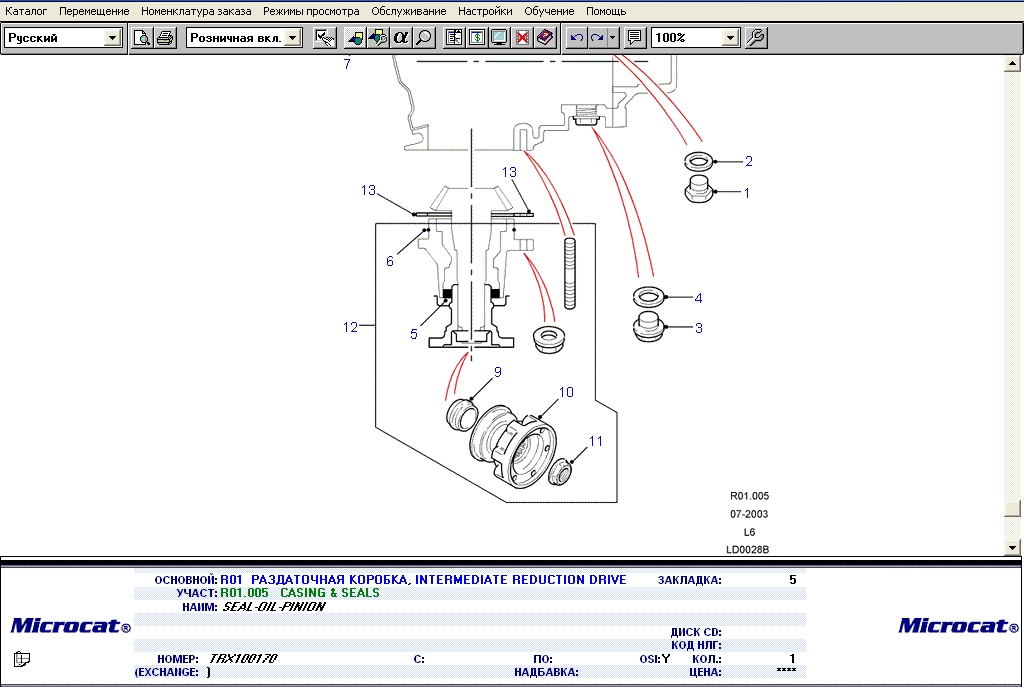Click the SEAL-OIL-PINION name text

[274, 607]
